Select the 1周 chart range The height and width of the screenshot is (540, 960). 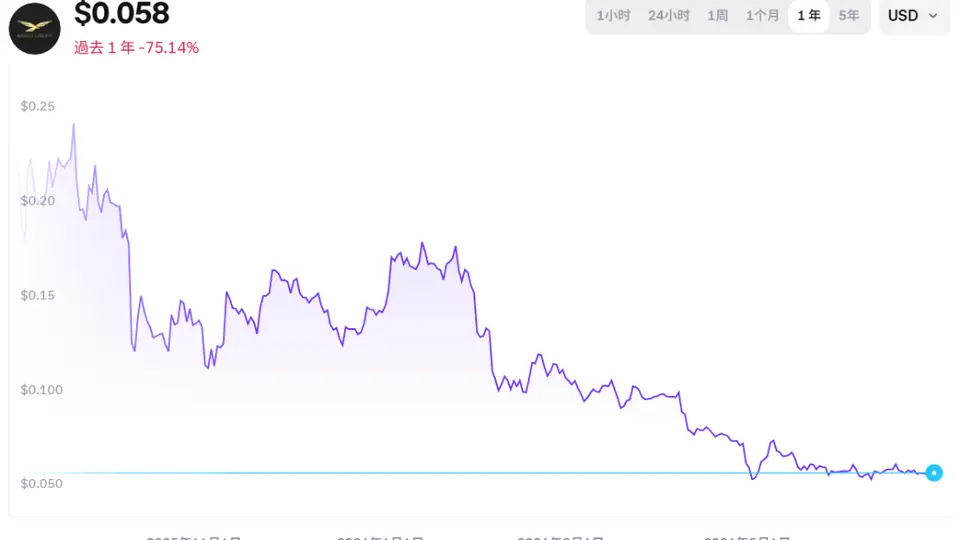point(718,15)
